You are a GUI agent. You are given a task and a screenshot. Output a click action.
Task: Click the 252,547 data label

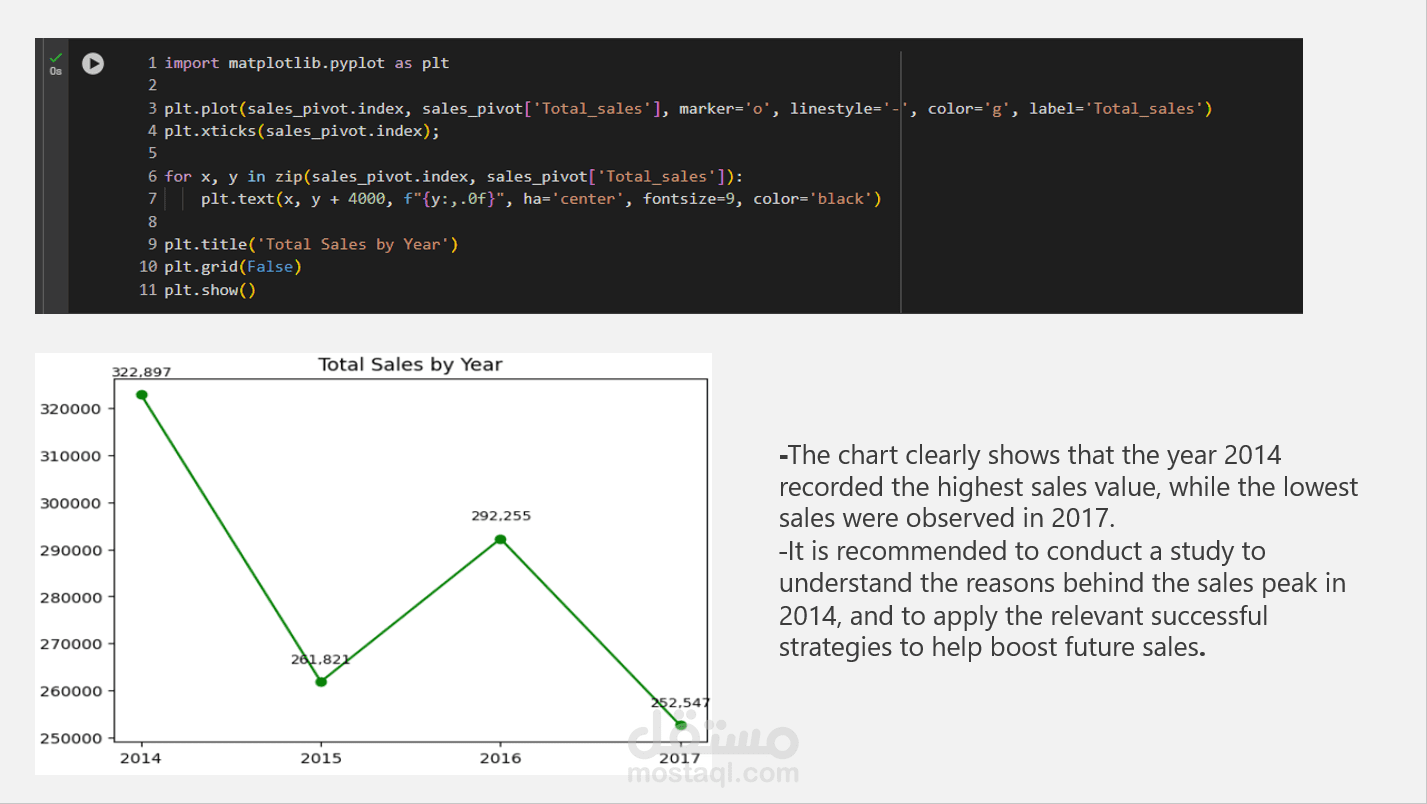(x=681, y=703)
